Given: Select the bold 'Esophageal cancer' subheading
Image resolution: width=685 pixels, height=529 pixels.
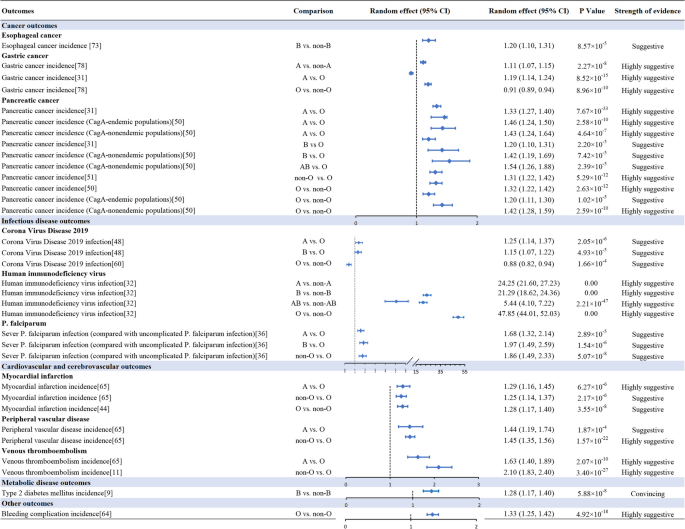Looking at the screenshot, I should click(x=31, y=35).
